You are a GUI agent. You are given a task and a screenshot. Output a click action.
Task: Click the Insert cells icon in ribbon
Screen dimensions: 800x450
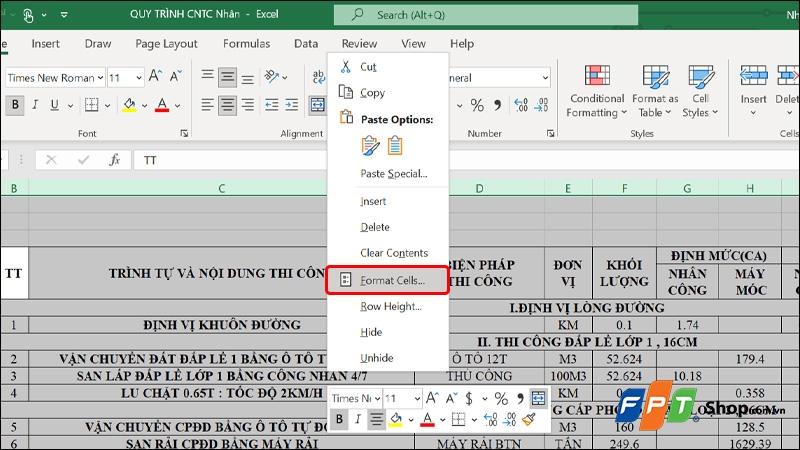(x=754, y=77)
